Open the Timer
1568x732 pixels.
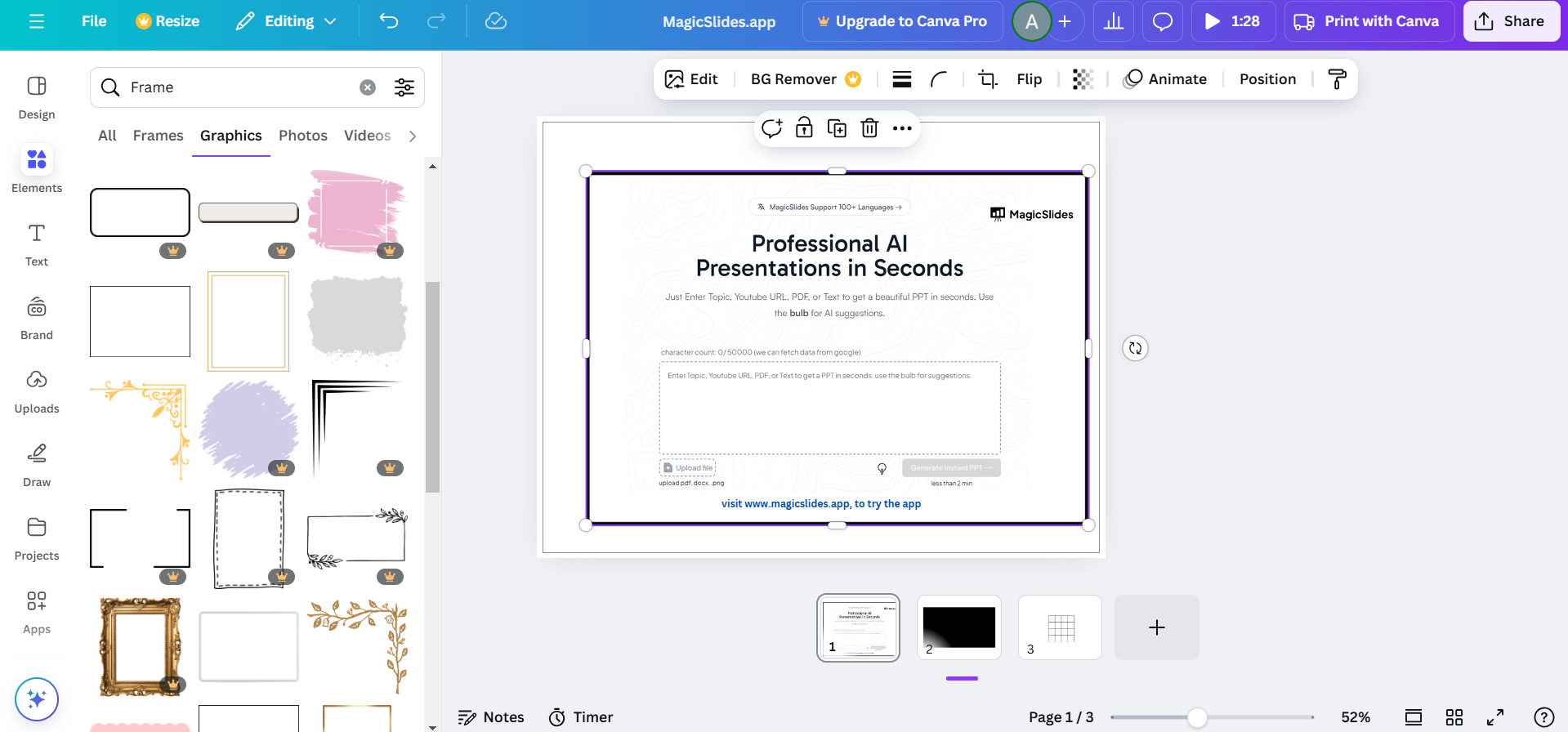(x=581, y=717)
